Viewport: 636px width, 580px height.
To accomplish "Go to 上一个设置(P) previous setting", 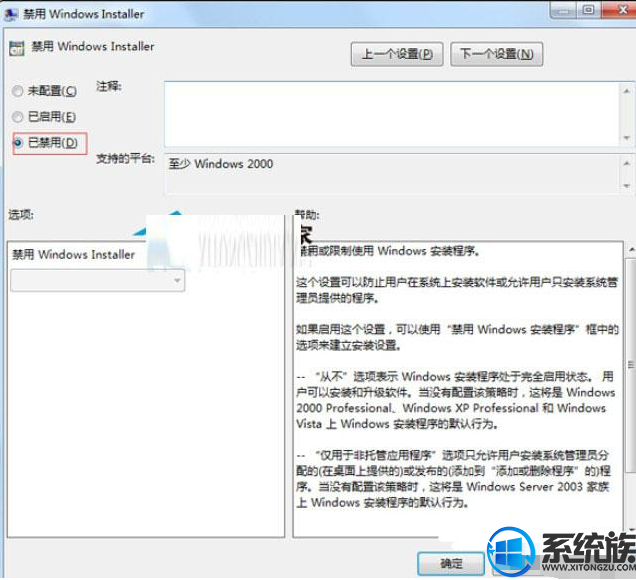I will 397,54.
